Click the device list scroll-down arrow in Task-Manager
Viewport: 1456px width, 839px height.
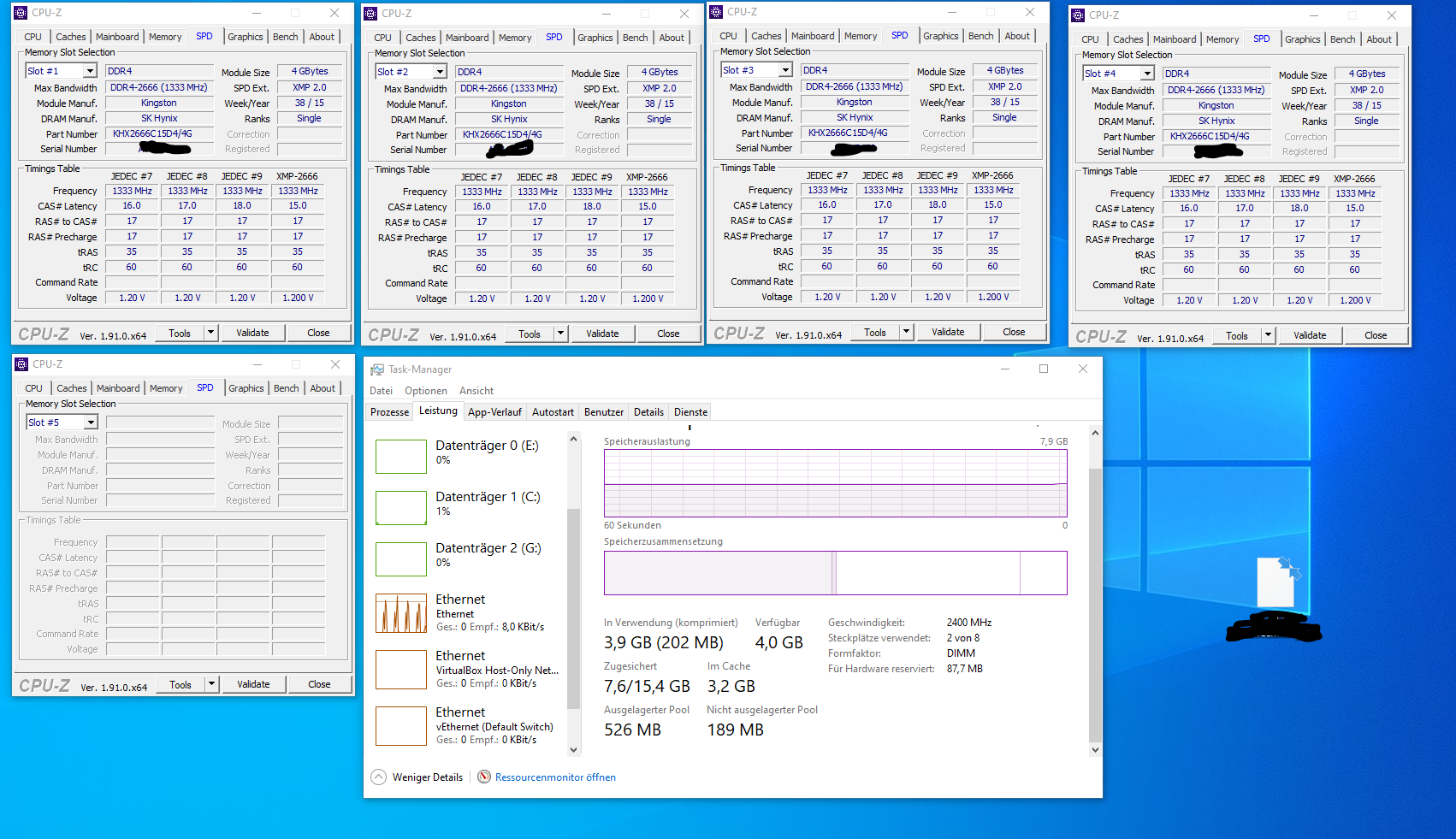pos(574,749)
